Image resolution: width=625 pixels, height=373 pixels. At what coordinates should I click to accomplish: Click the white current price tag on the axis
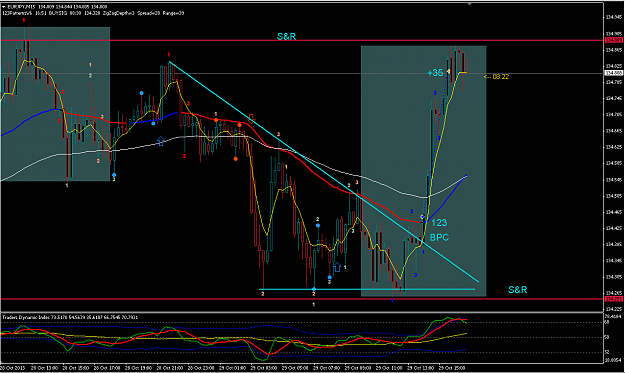click(614, 73)
